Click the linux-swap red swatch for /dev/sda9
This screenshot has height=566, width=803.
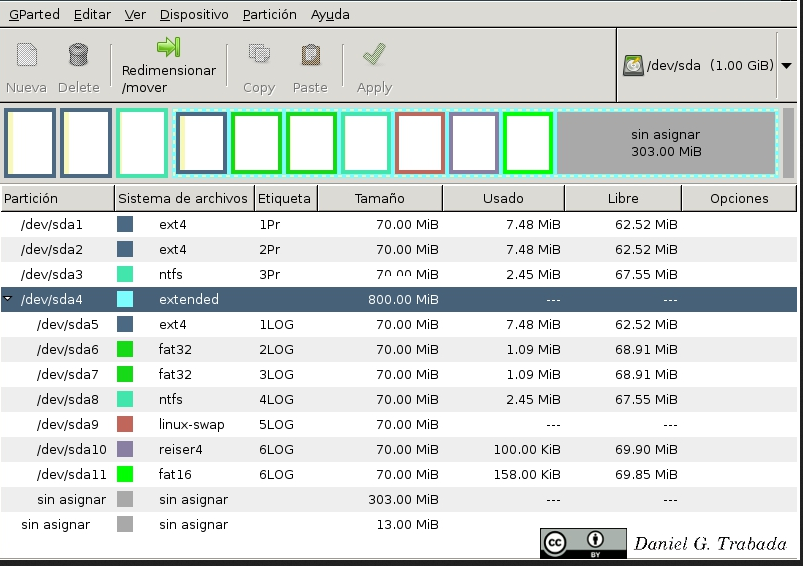point(125,424)
